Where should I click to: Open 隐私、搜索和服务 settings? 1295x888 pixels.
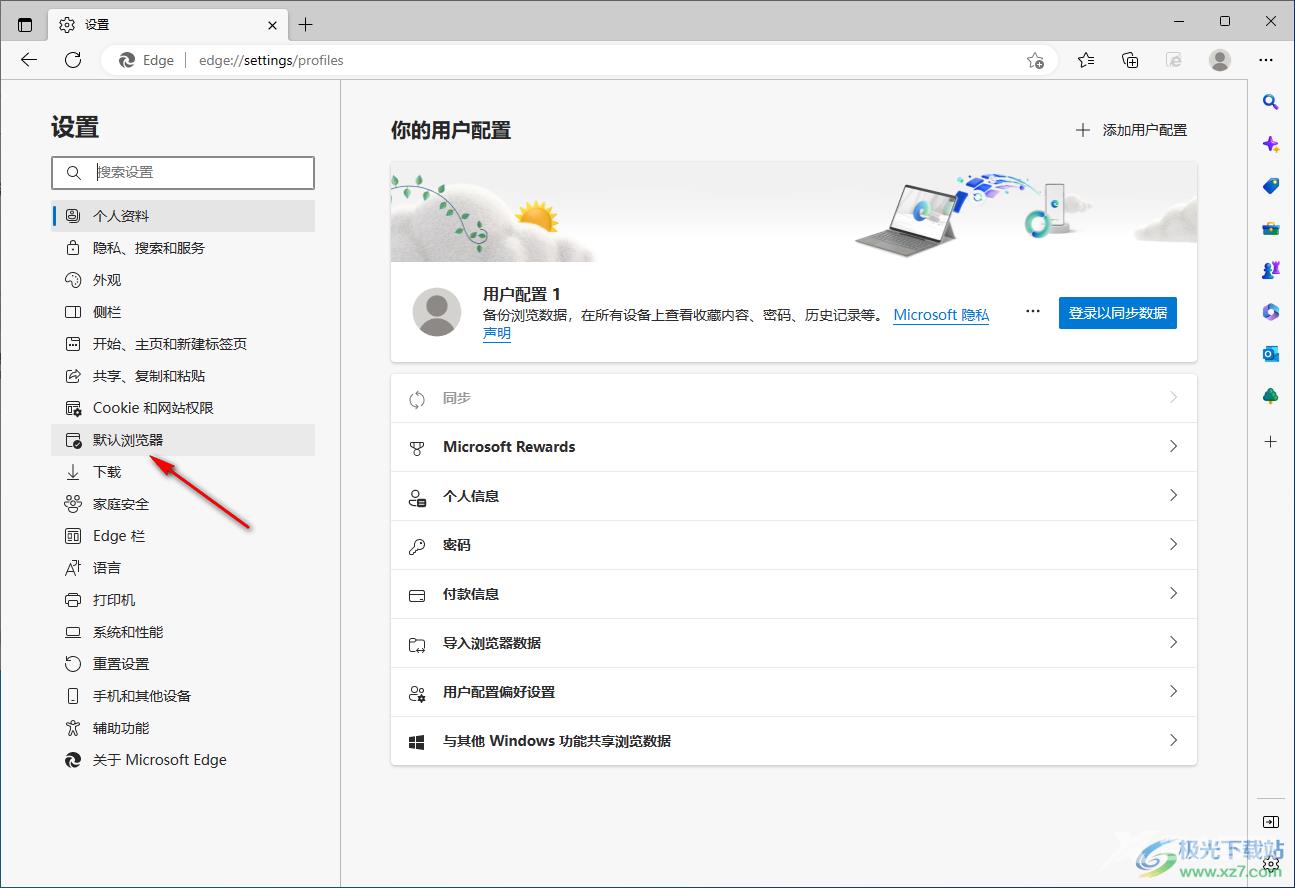click(183, 248)
